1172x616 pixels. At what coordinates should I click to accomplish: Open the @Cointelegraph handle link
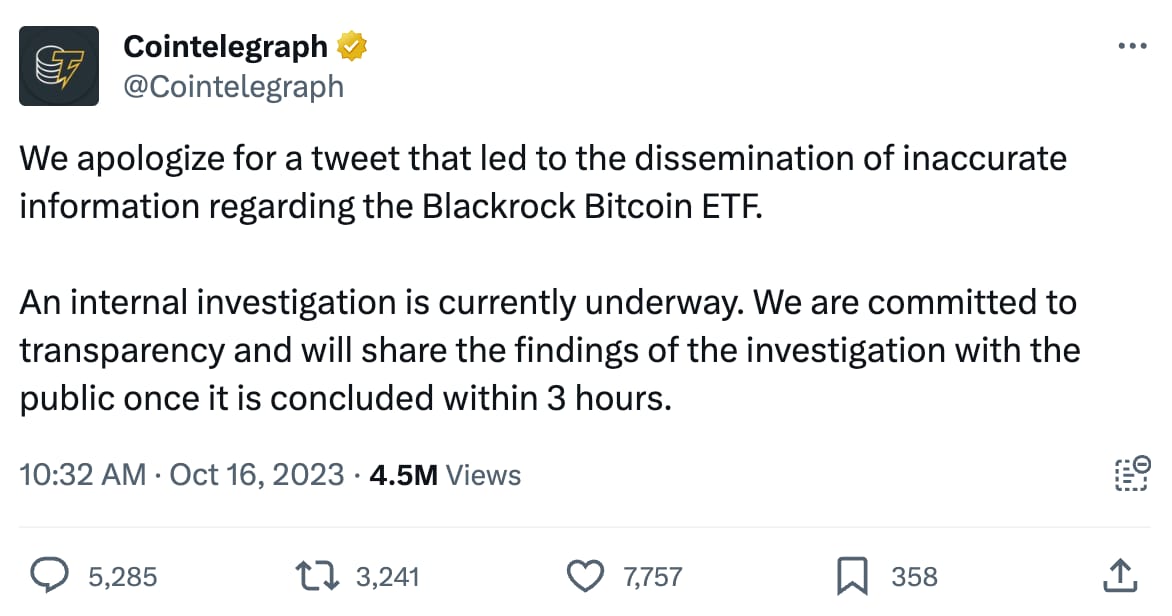[x=233, y=87]
